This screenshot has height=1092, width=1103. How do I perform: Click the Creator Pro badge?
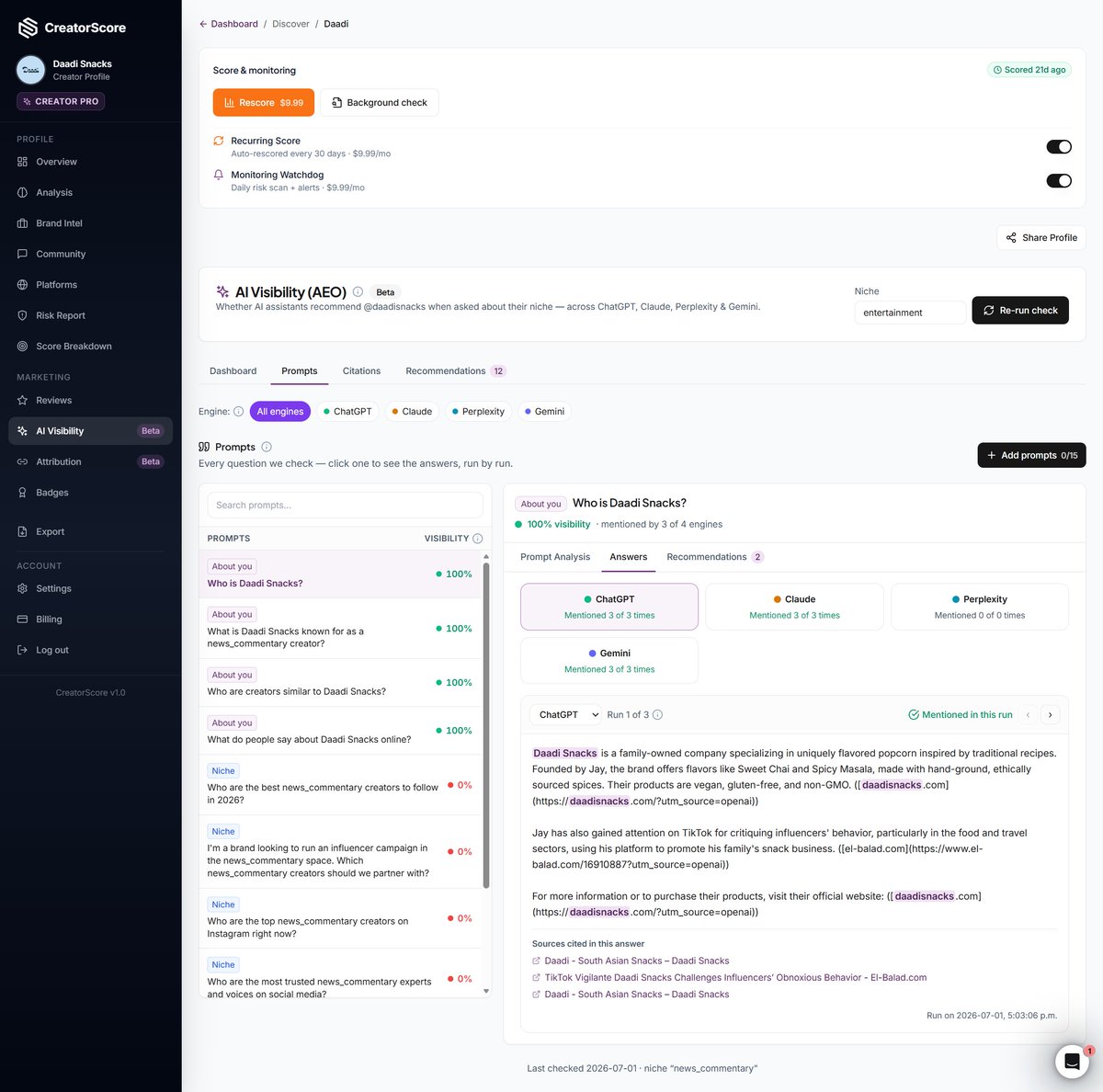[x=61, y=101]
